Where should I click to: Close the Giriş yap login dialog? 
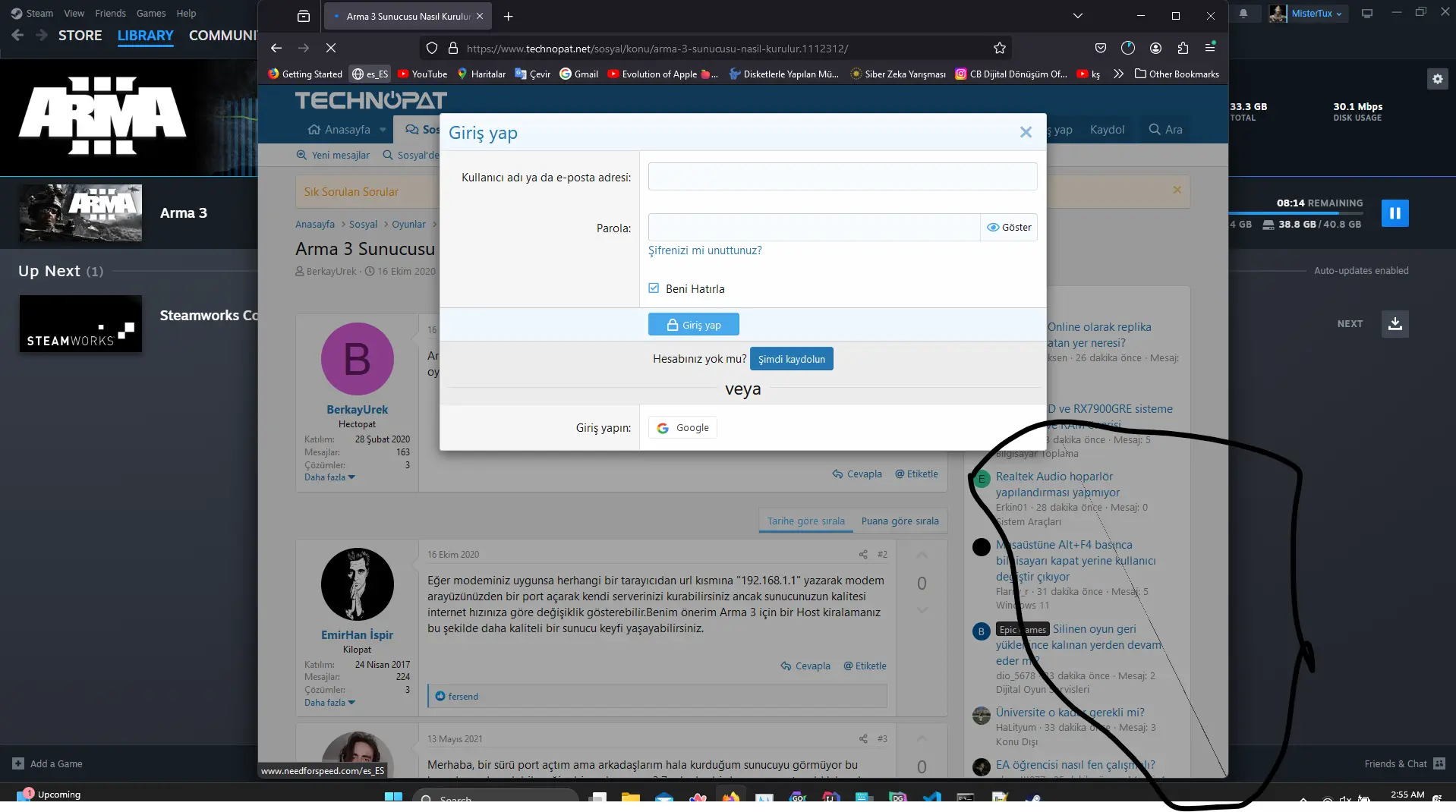point(1026,132)
